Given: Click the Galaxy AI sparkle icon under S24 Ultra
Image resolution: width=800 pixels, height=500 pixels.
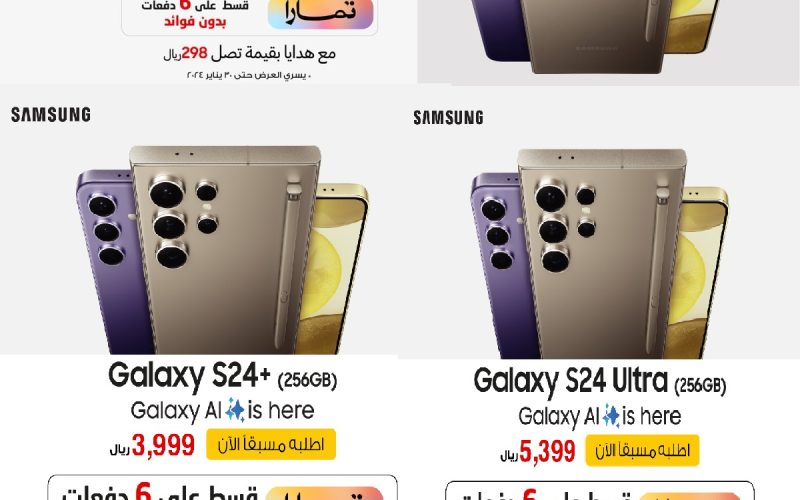Looking at the screenshot, I should tap(611, 416).
